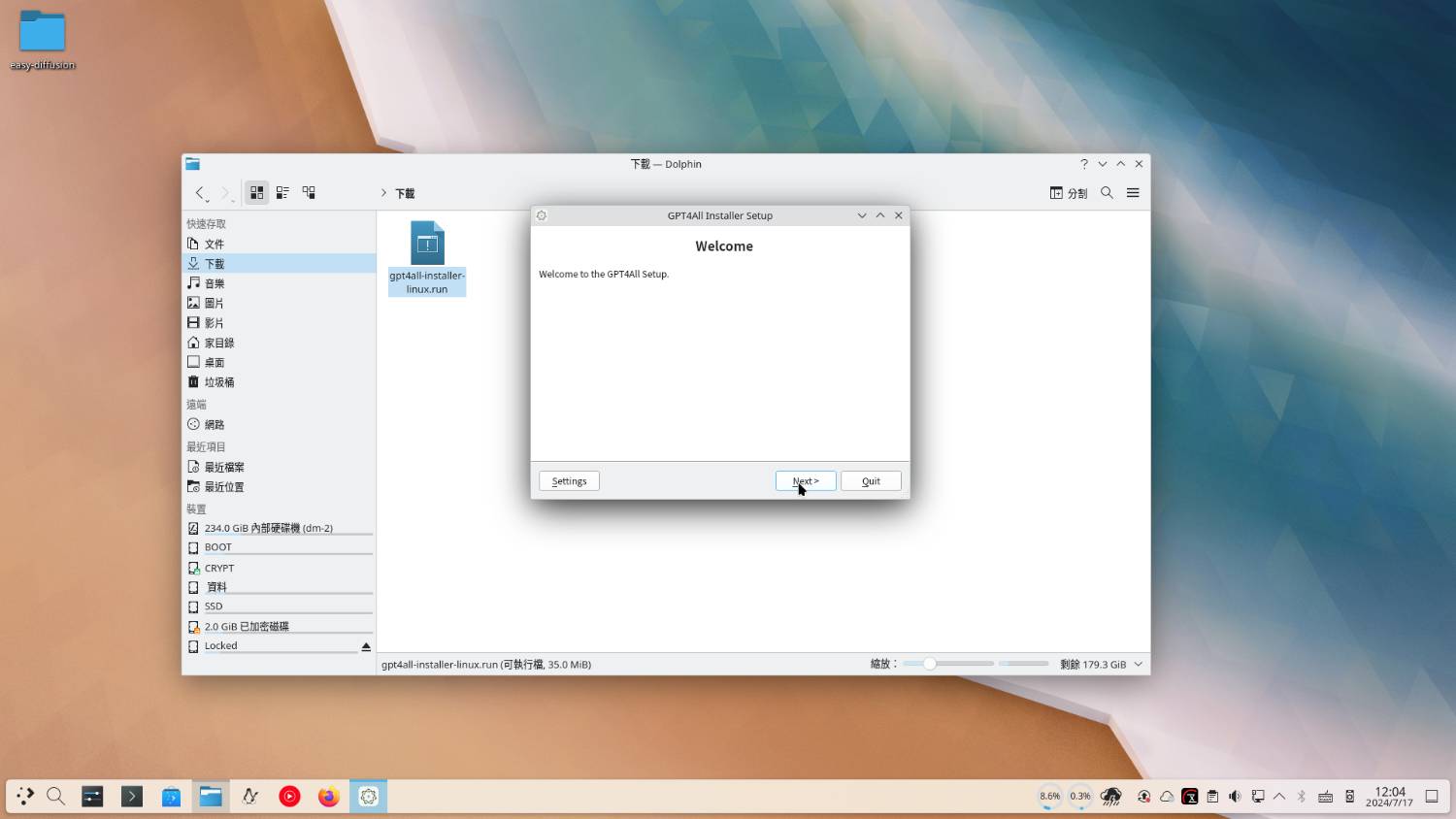This screenshot has height=819, width=1456.
Task: Click the 8.6% system monitor widget
Action: [x=1050, y=797]
